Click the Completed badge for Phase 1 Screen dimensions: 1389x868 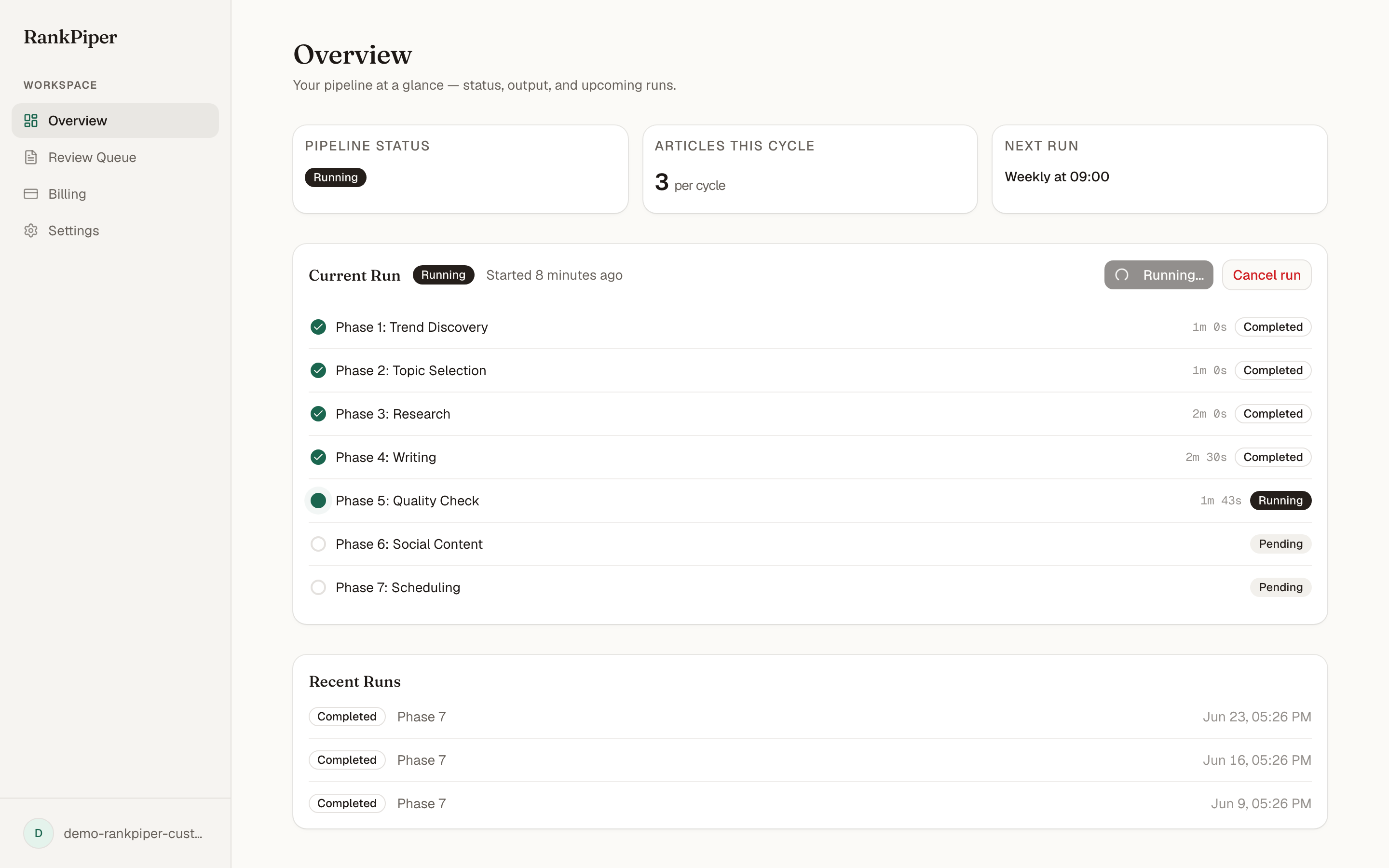[1272, 326]
